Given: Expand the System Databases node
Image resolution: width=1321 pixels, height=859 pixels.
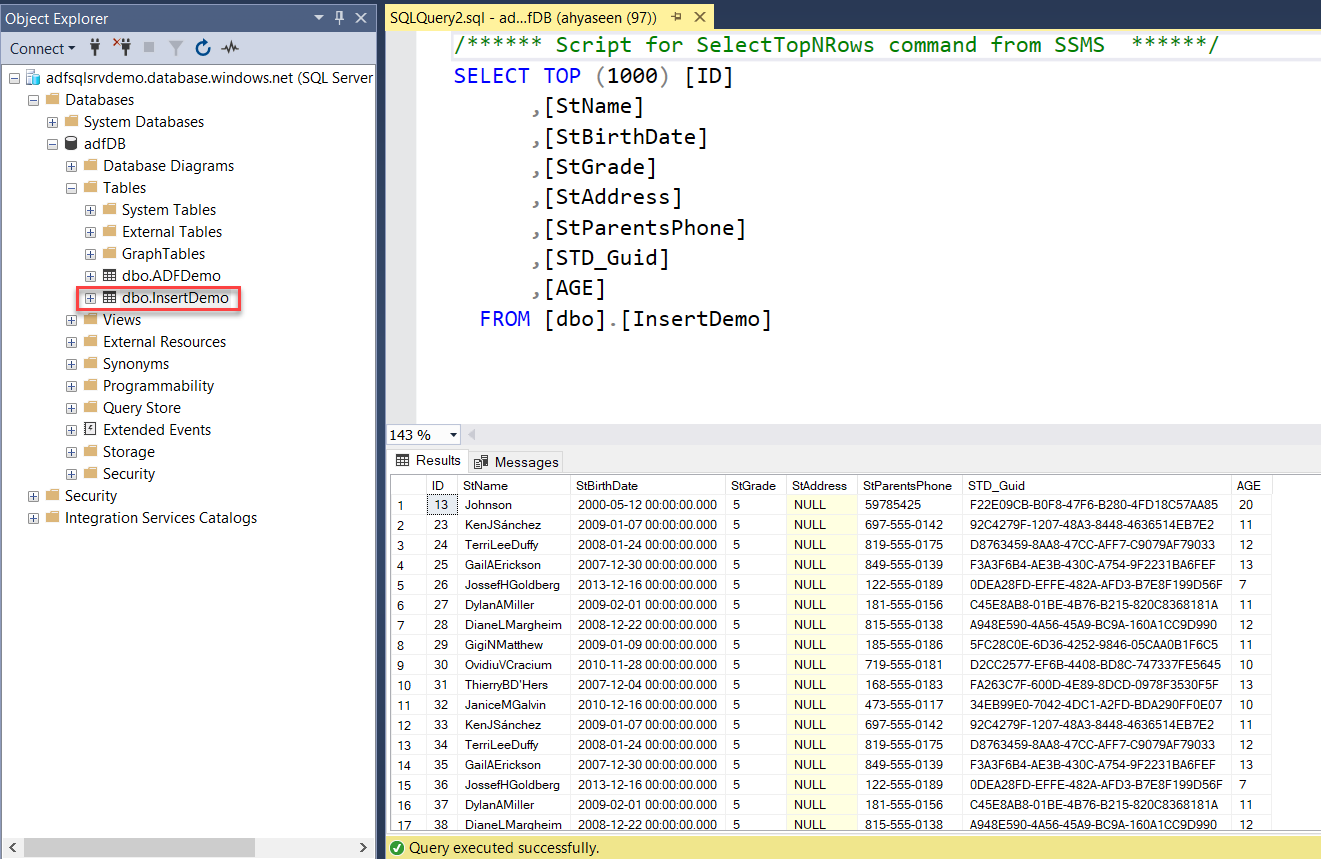Looking at the screenshot, I should click(50, 121).
